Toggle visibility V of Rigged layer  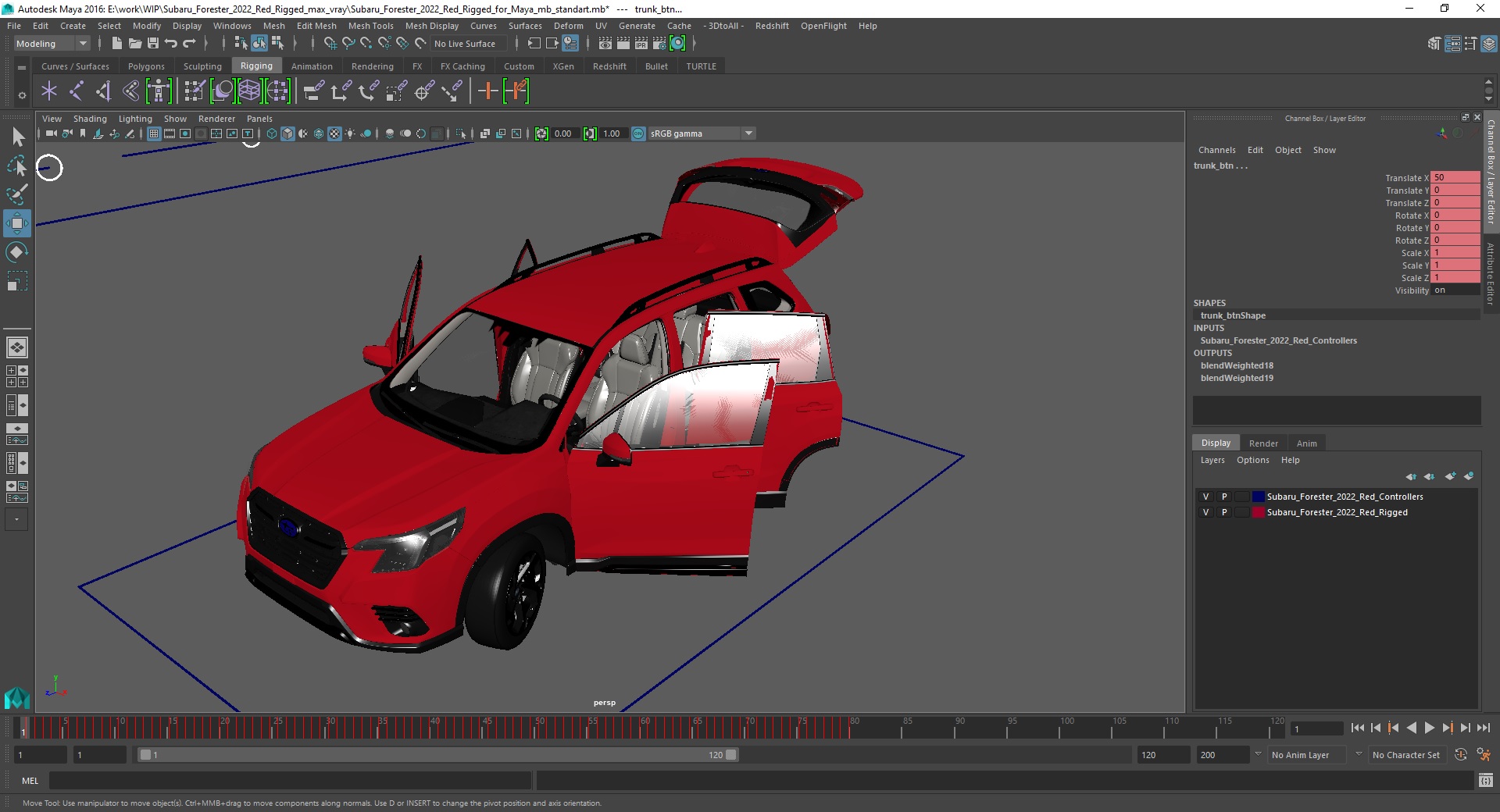(x=1205, y=512)
